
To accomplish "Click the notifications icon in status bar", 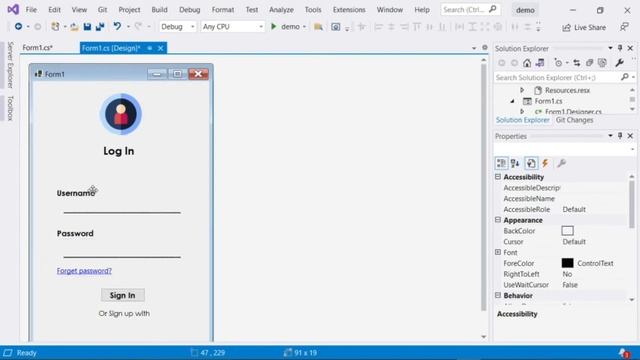I will pyautogui.click(x=624, y=353).
